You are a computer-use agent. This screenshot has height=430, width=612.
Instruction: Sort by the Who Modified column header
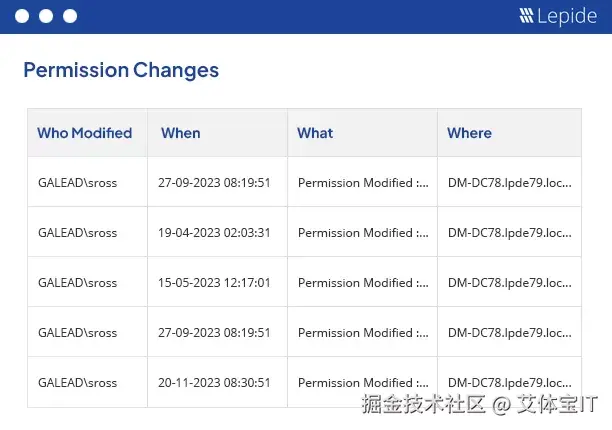coord(85,133)
